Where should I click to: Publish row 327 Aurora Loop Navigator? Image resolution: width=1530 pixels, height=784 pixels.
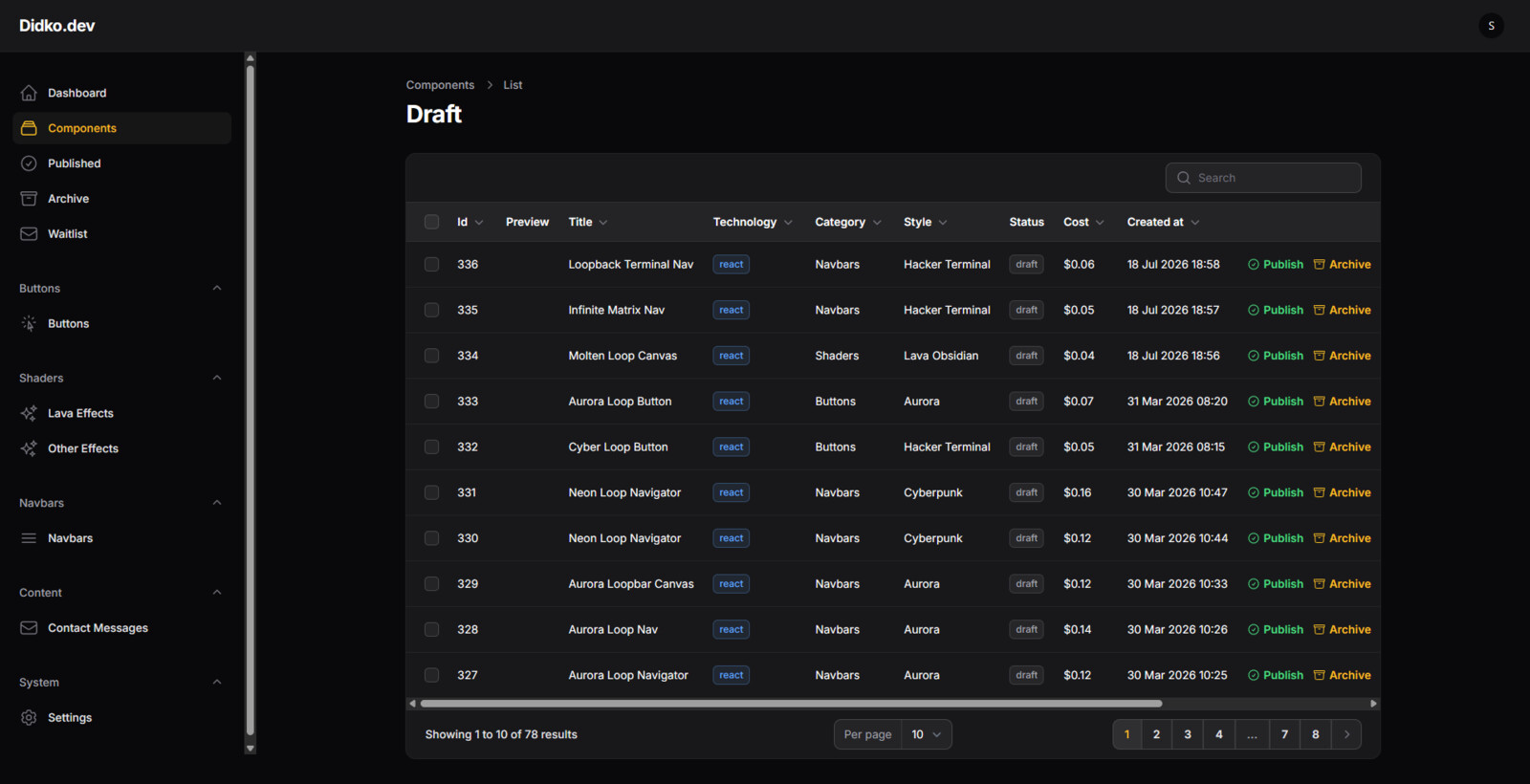pyautogui.click(x=1276, y=676)
